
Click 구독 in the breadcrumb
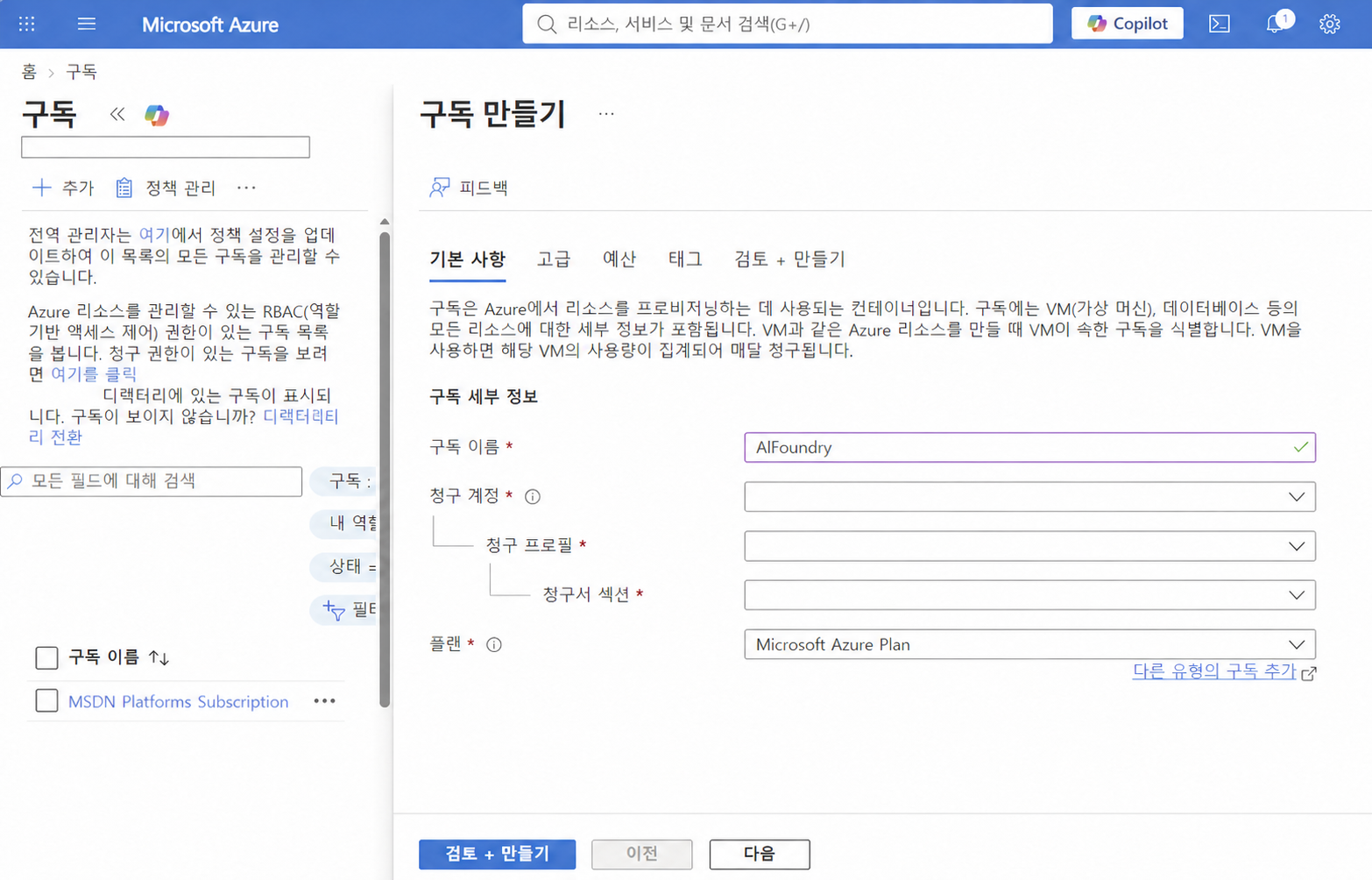[81, 71]
